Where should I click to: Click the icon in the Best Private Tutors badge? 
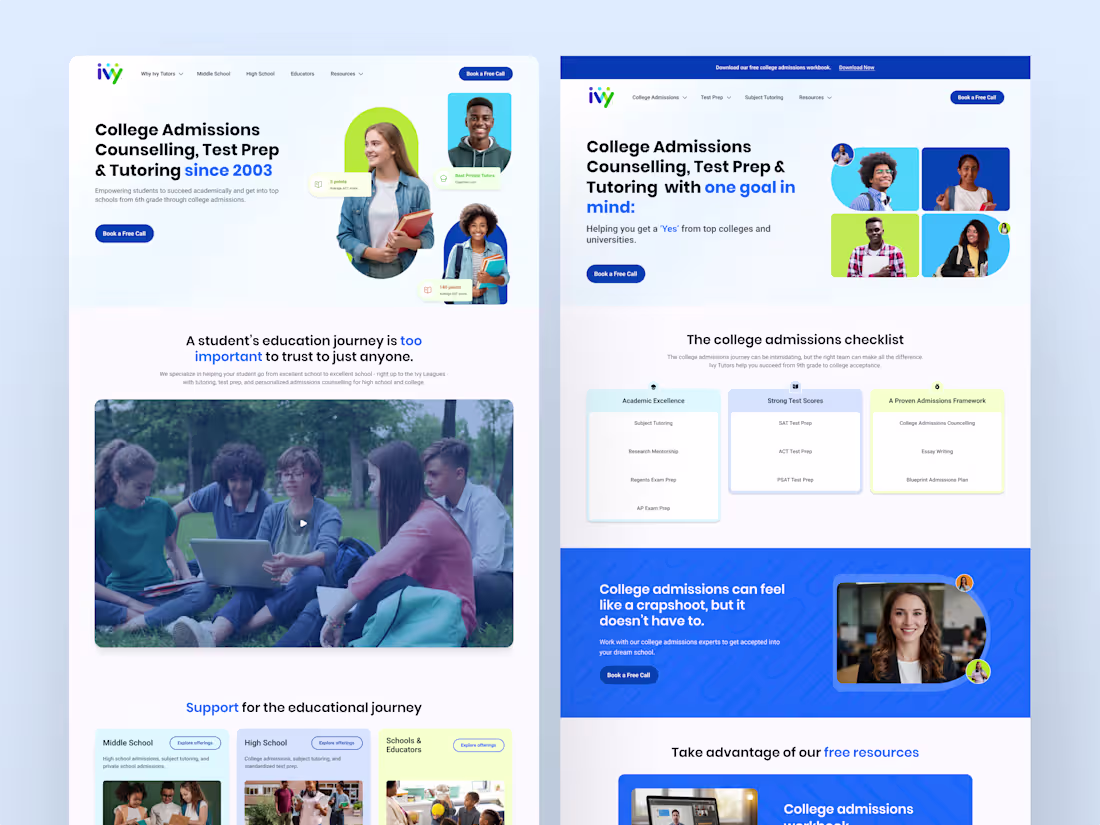(443, 179)
